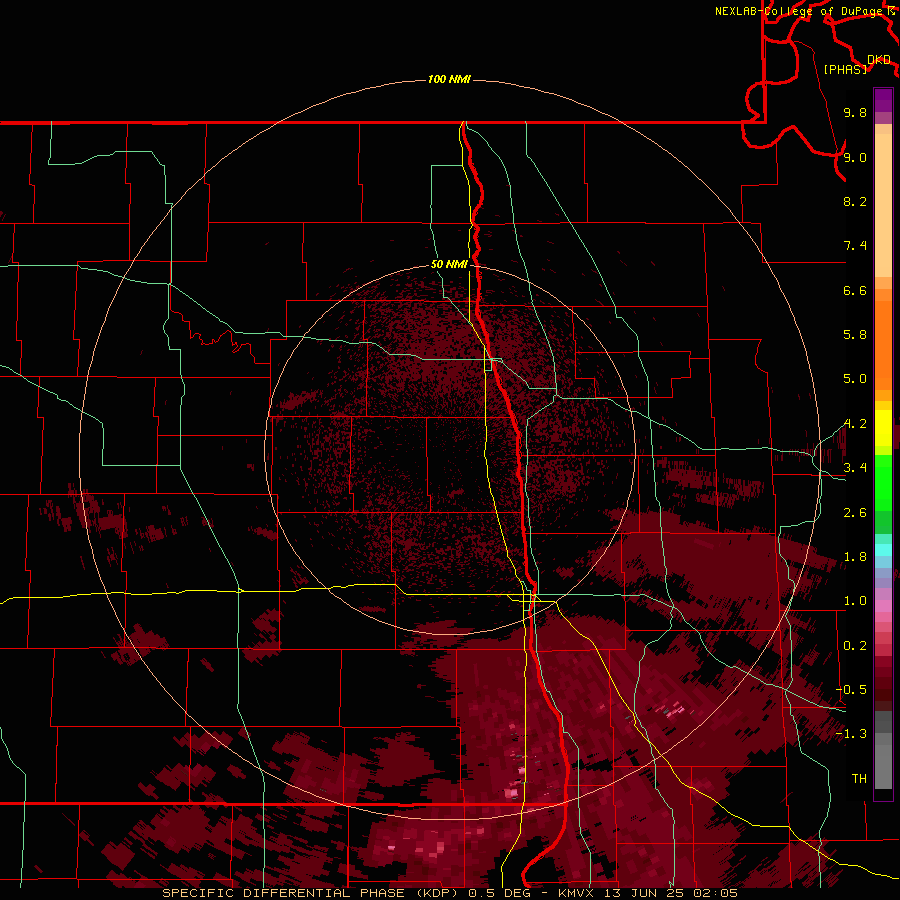This screenshot has width=900, height=900.
Task: Click the 9.0 value on the color scale
Action: coord(855,157)
